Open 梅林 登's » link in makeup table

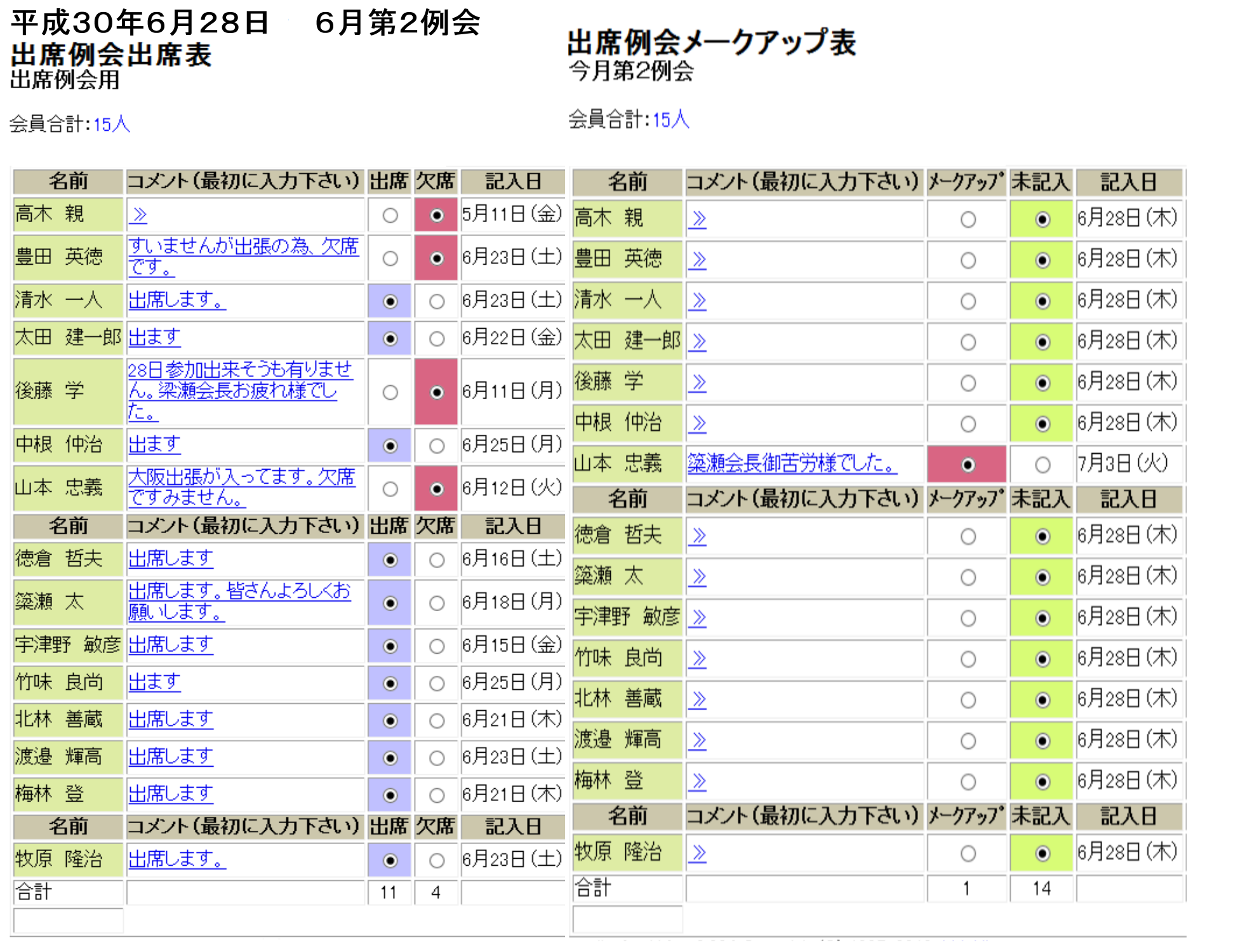697,781
